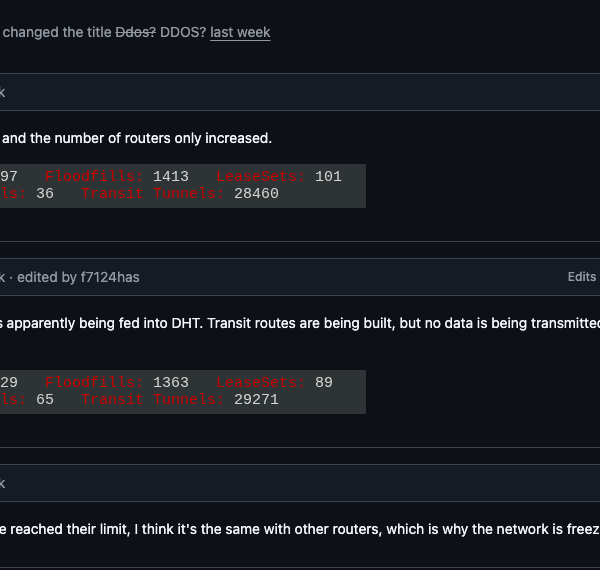Click the "number of routers only increased" sentence
Screen dimensions: 600x570
tap(136, 138)
